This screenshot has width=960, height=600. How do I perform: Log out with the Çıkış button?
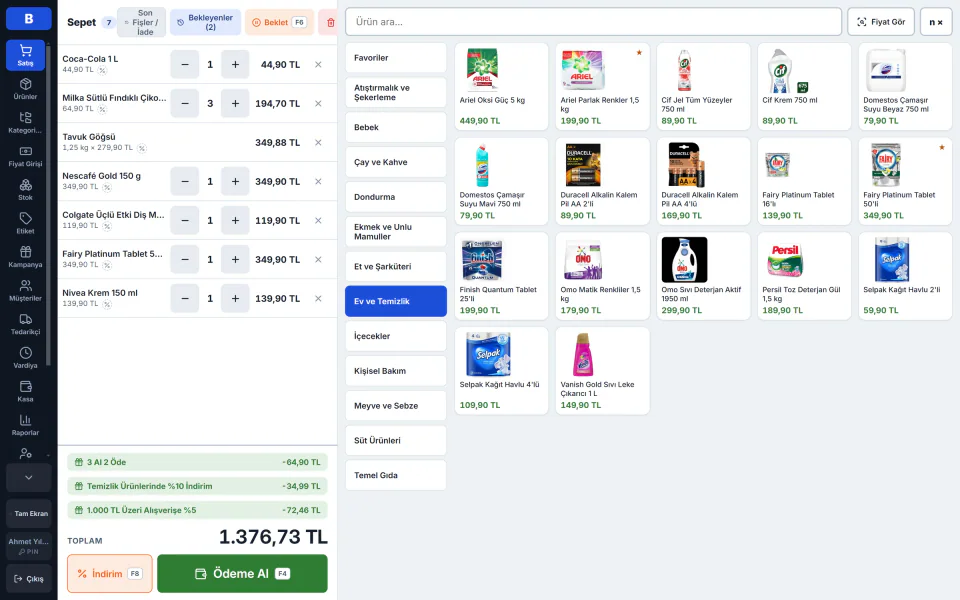tap(29, 579)
